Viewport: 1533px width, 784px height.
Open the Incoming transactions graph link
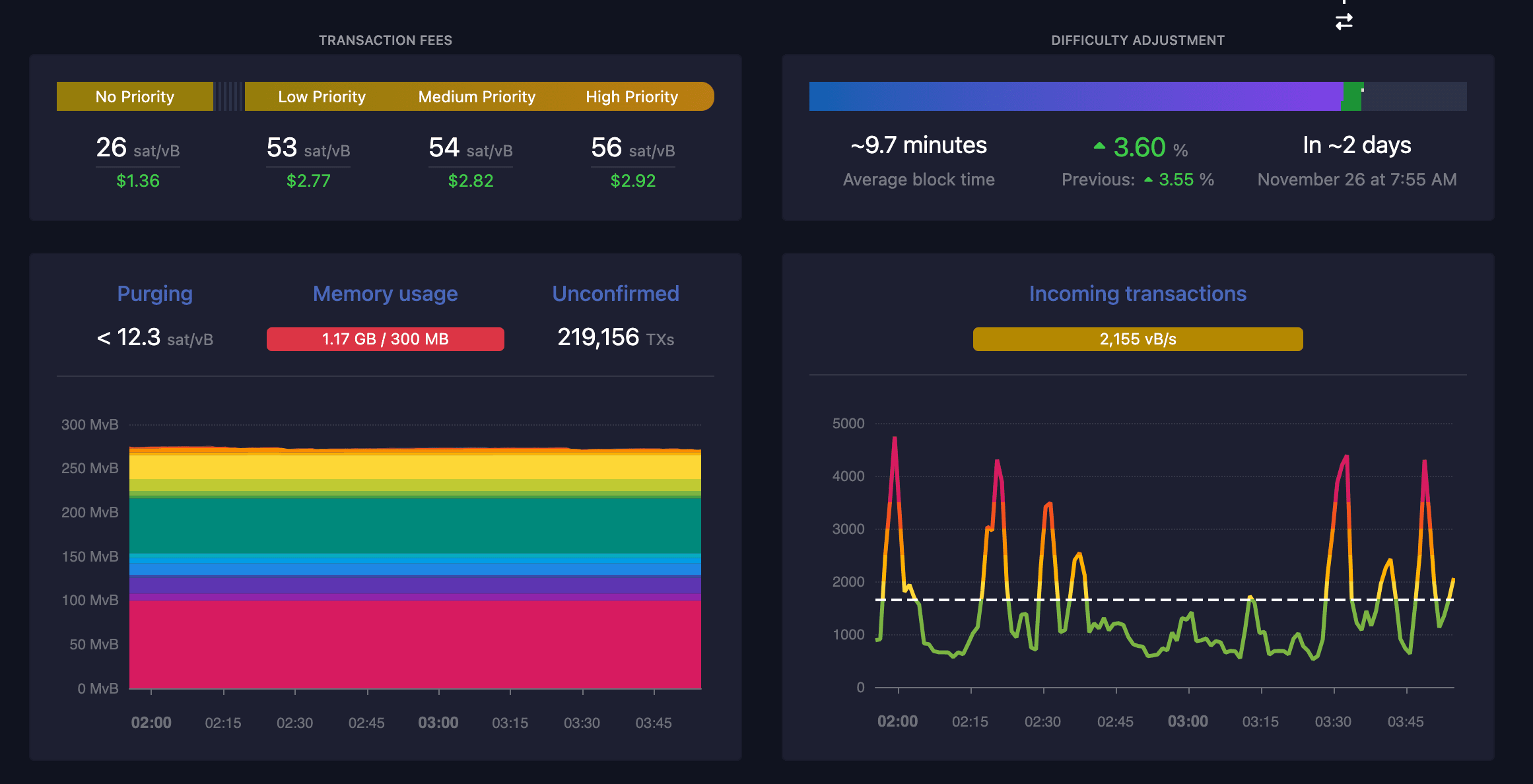click(1138, 294)
